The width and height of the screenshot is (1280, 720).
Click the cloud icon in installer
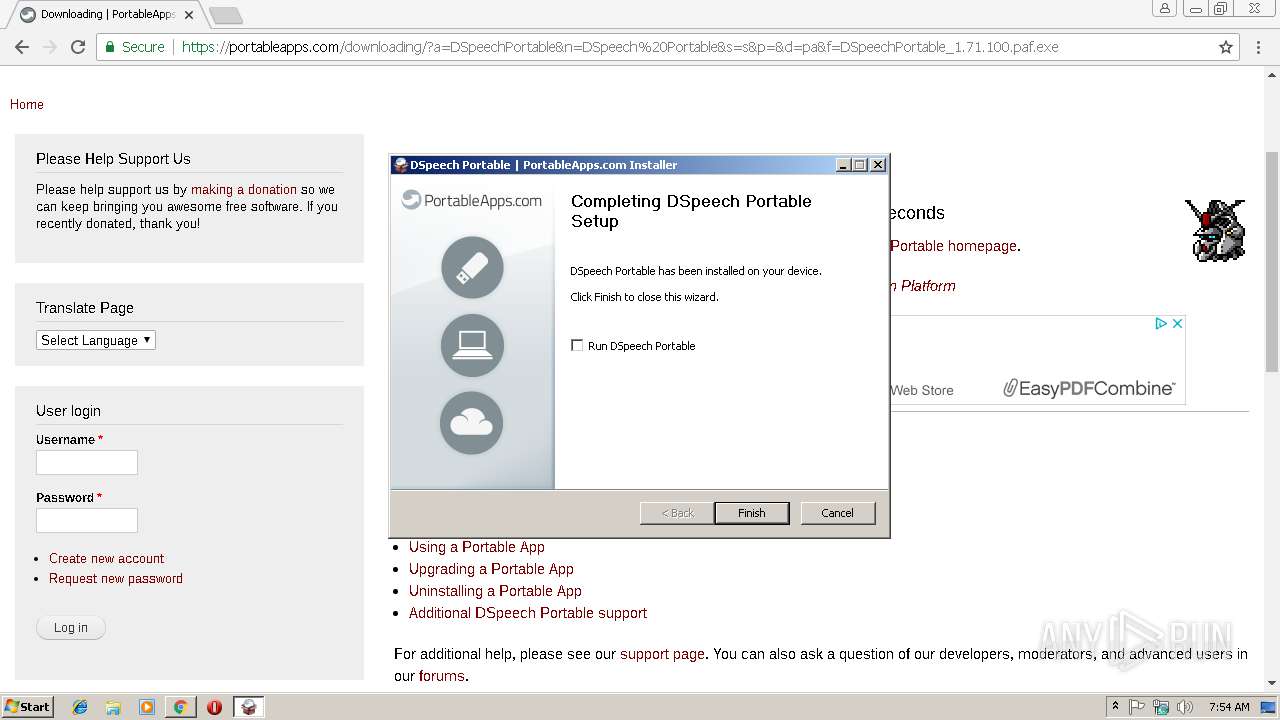471,423
